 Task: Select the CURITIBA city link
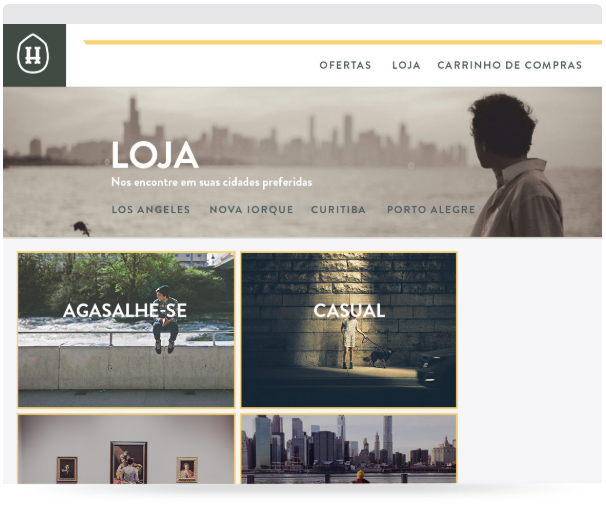(338, 209)
